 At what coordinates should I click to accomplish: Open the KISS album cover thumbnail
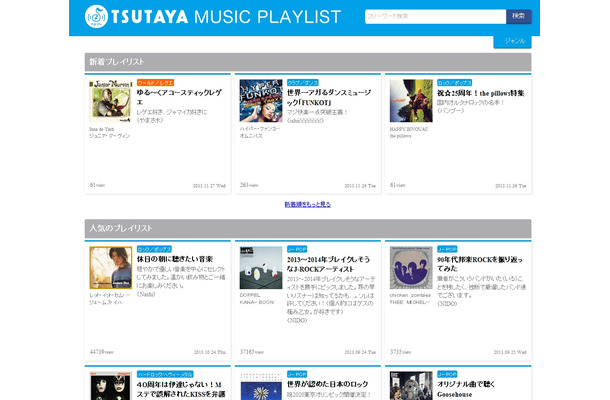click(x=110, y=386)
